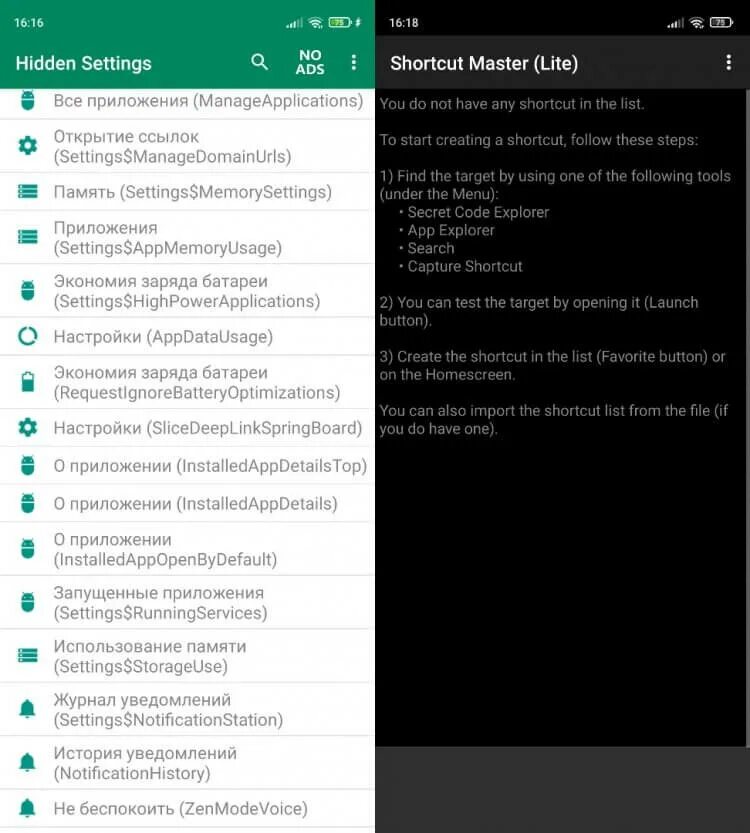750x833 pixels.
Task: Open Журнал уведомлений (Settings$NotificationStation)
Action: click(x=187, y=709)
